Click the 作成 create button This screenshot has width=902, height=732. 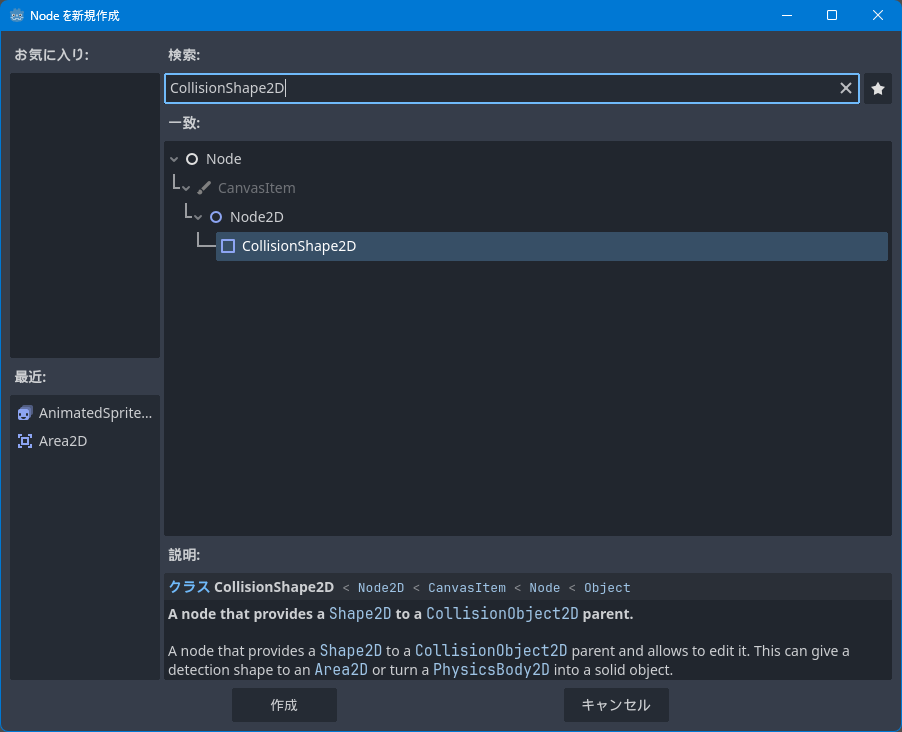tap(284, 705)
